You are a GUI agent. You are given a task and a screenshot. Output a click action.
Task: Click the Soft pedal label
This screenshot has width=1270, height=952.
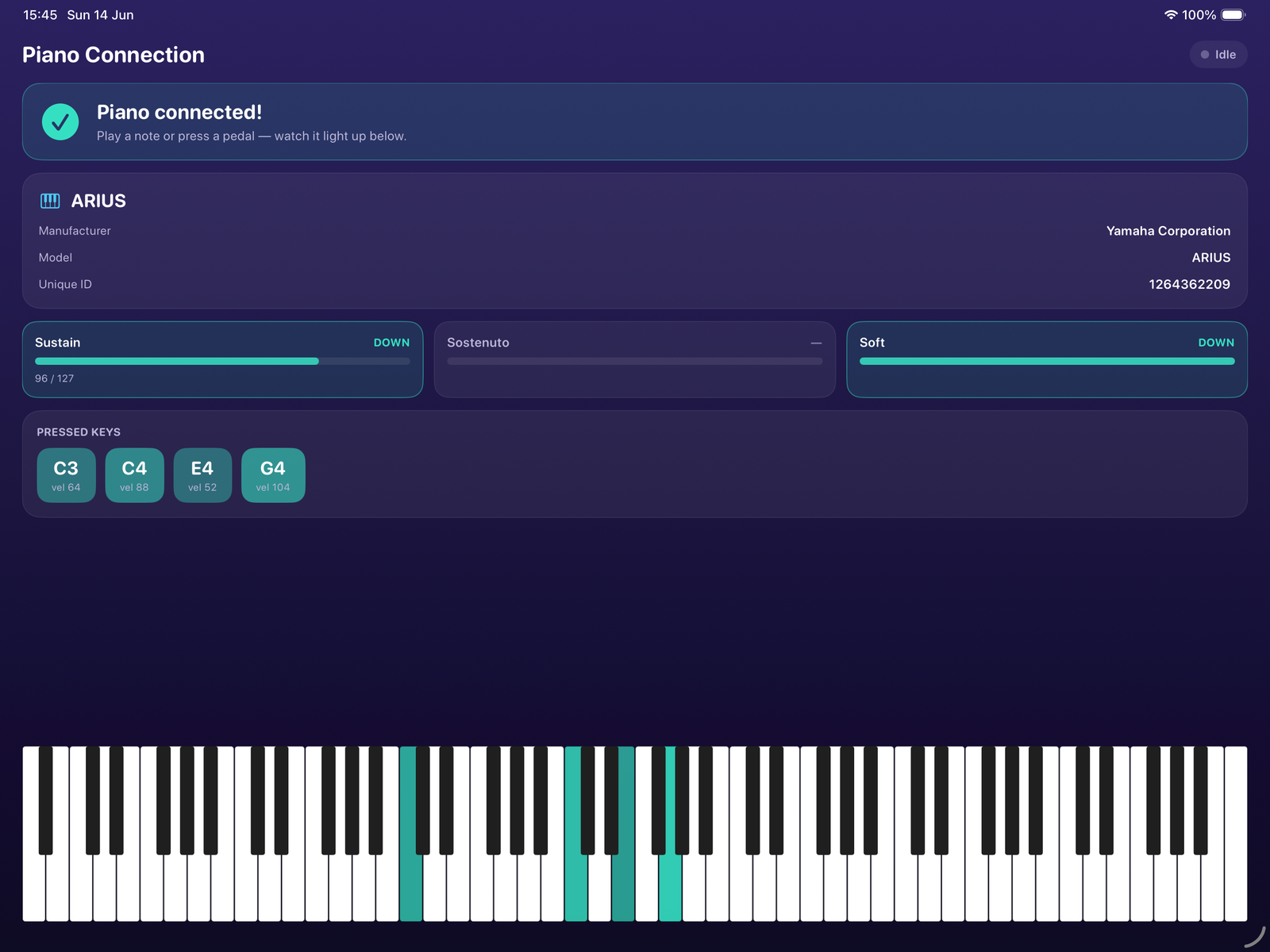(x=872, y=343)
